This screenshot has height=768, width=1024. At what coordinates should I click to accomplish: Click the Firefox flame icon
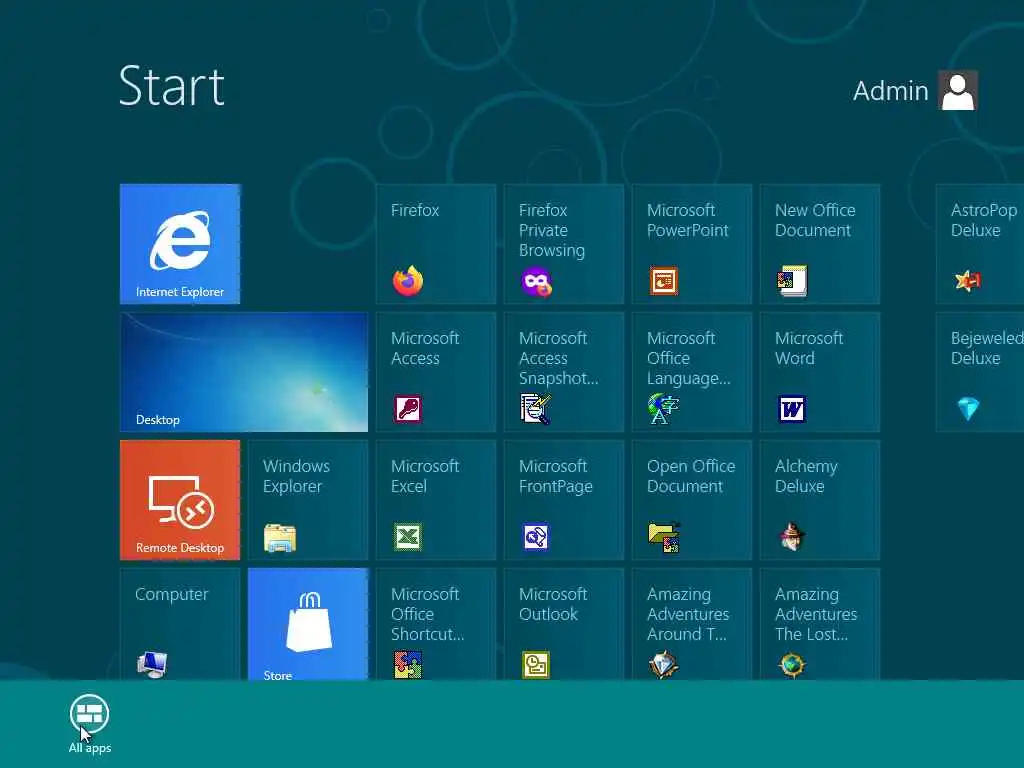click(408, 281)
